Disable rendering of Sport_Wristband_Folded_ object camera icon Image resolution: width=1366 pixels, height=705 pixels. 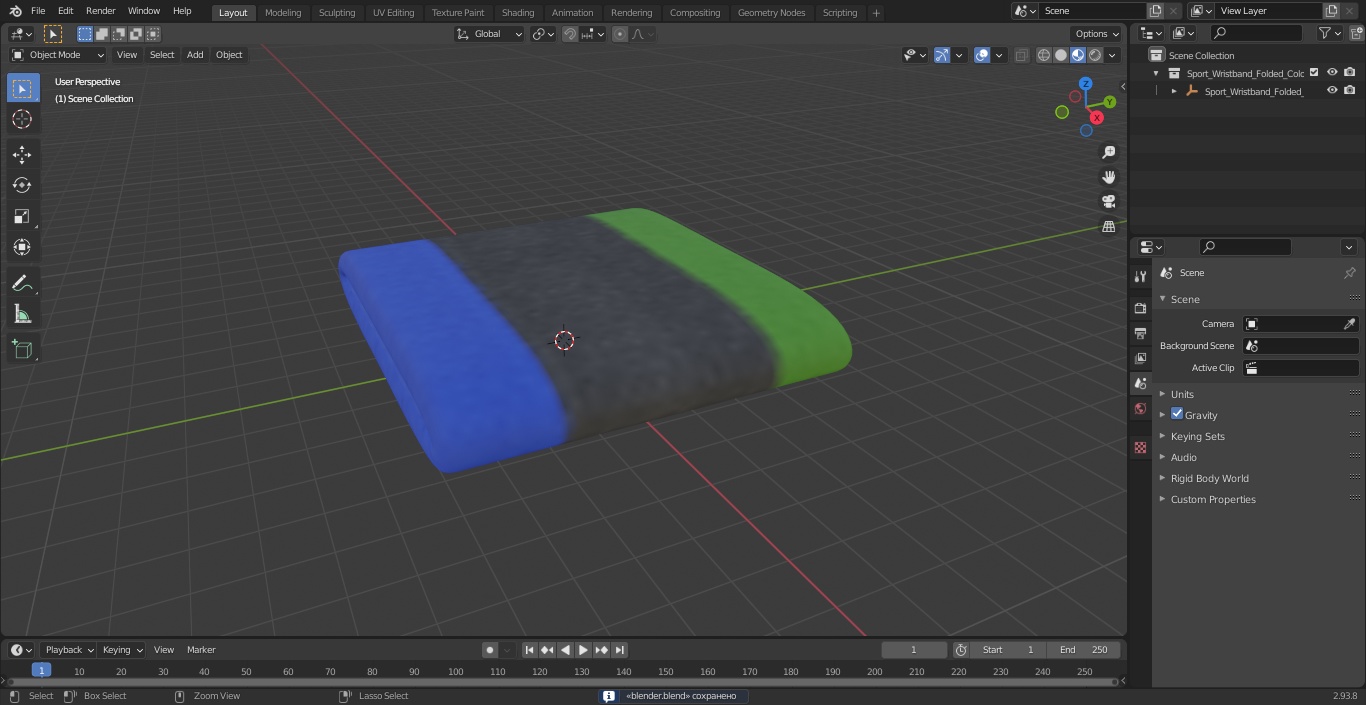[1350, 90]
